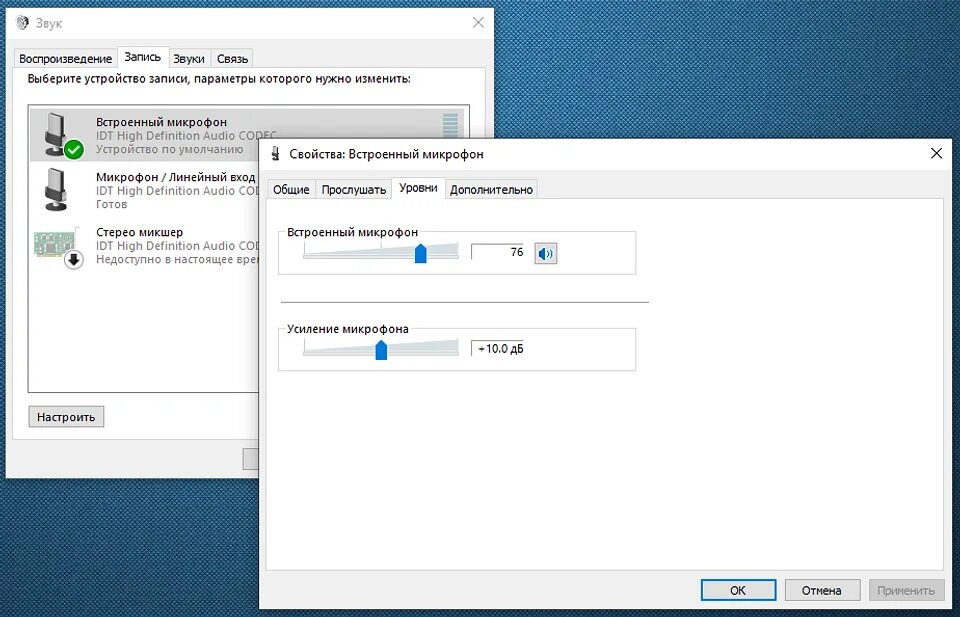Select the Уровни tab
This screenshot has width=960, height=617.
(418, 188)
